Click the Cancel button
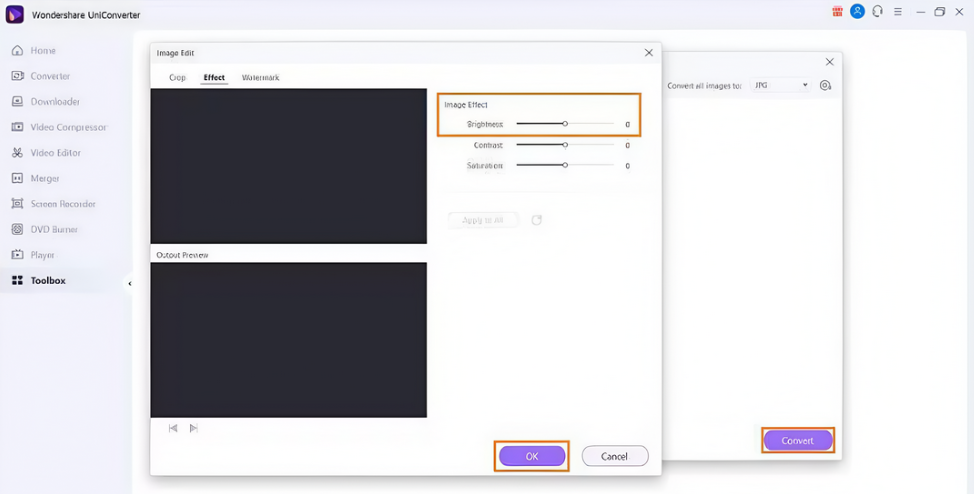The width and height of the screenshot is (974, 494). [615, 456]
